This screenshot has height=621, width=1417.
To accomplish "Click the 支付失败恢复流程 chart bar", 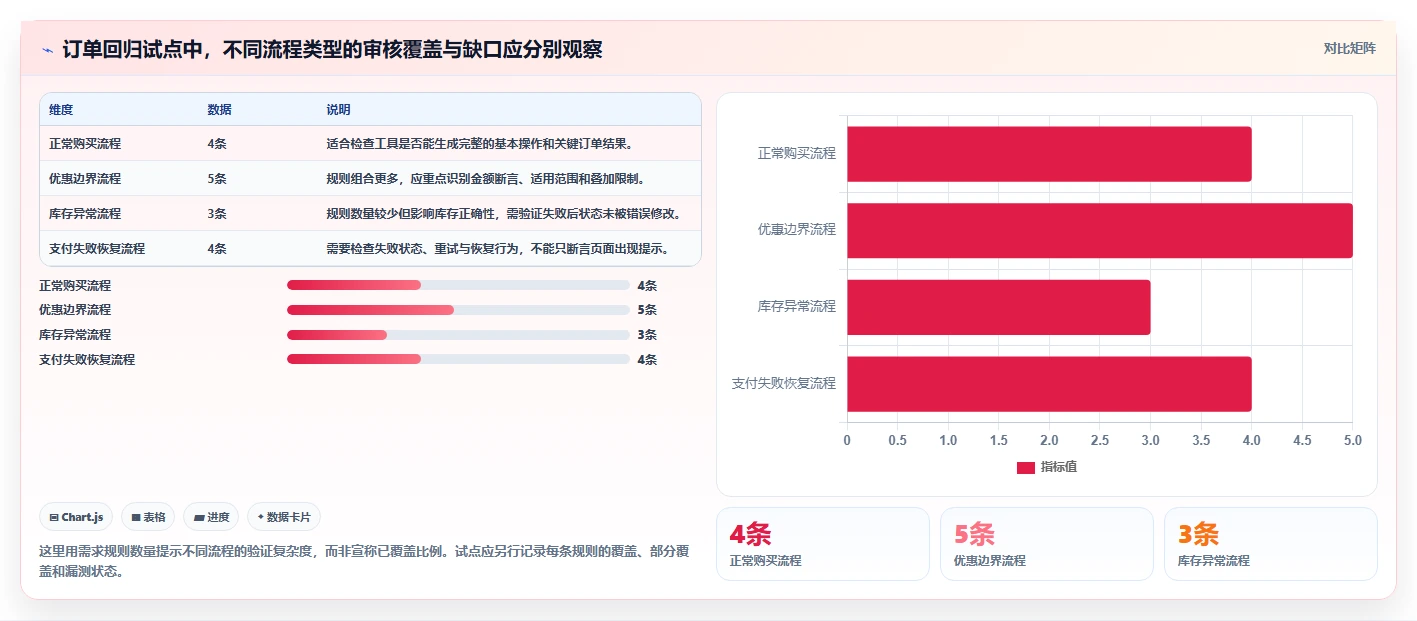I will click(1049, 384).
